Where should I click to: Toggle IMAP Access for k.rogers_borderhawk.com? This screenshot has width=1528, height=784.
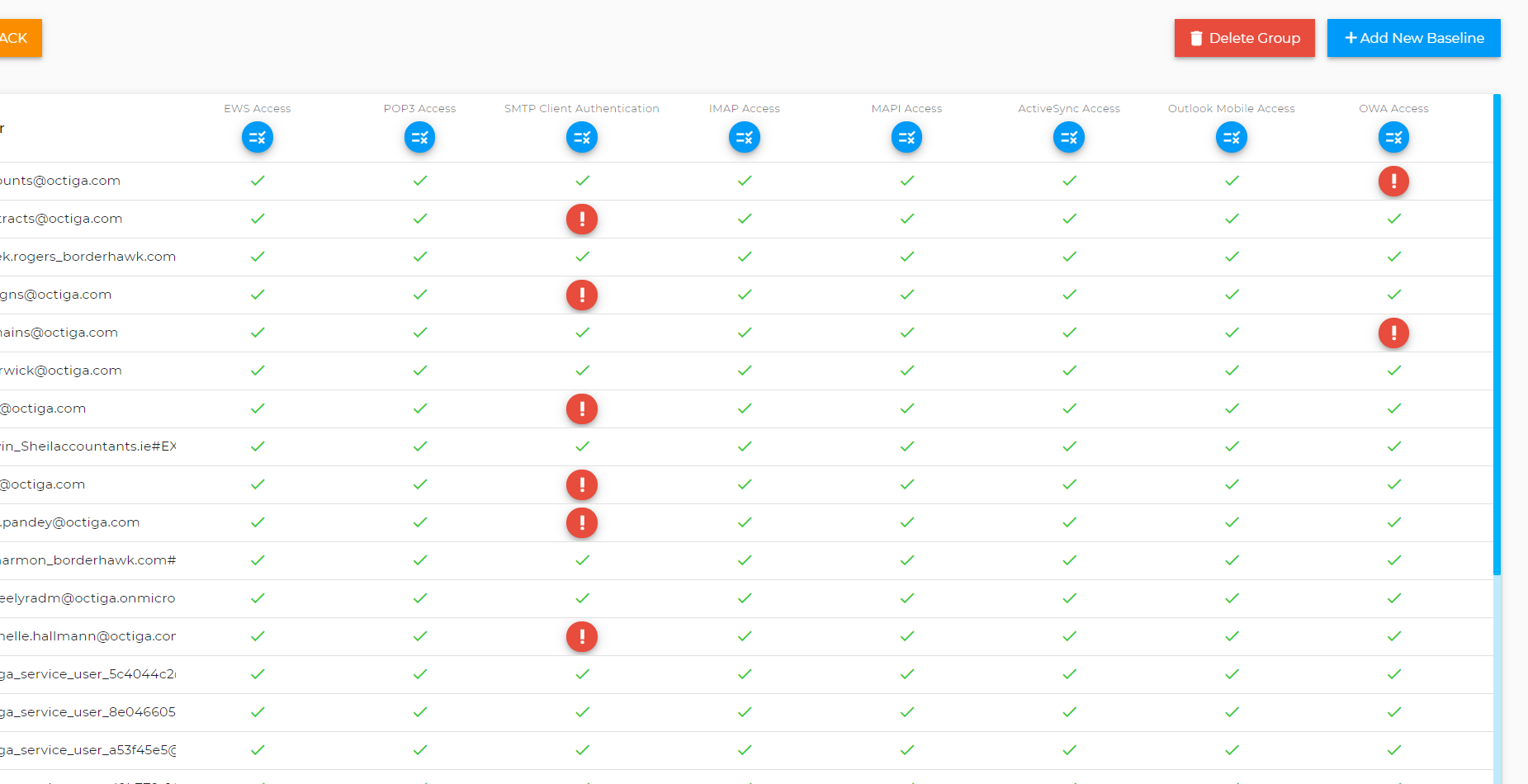(x=744, y=257)
